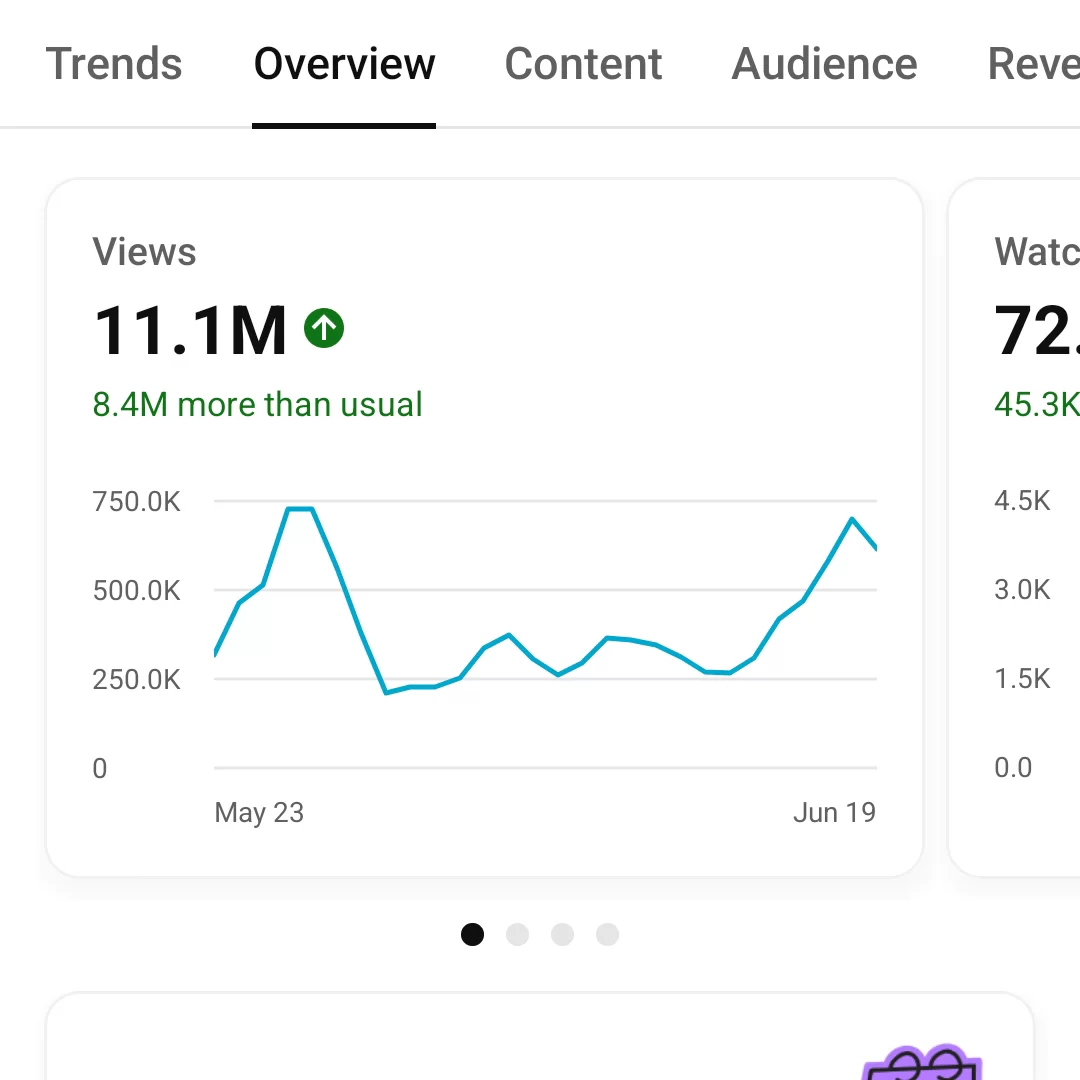The image size is (1080, 1080).
Task: Click the views line chart
Action: click(x=546, y=634)
